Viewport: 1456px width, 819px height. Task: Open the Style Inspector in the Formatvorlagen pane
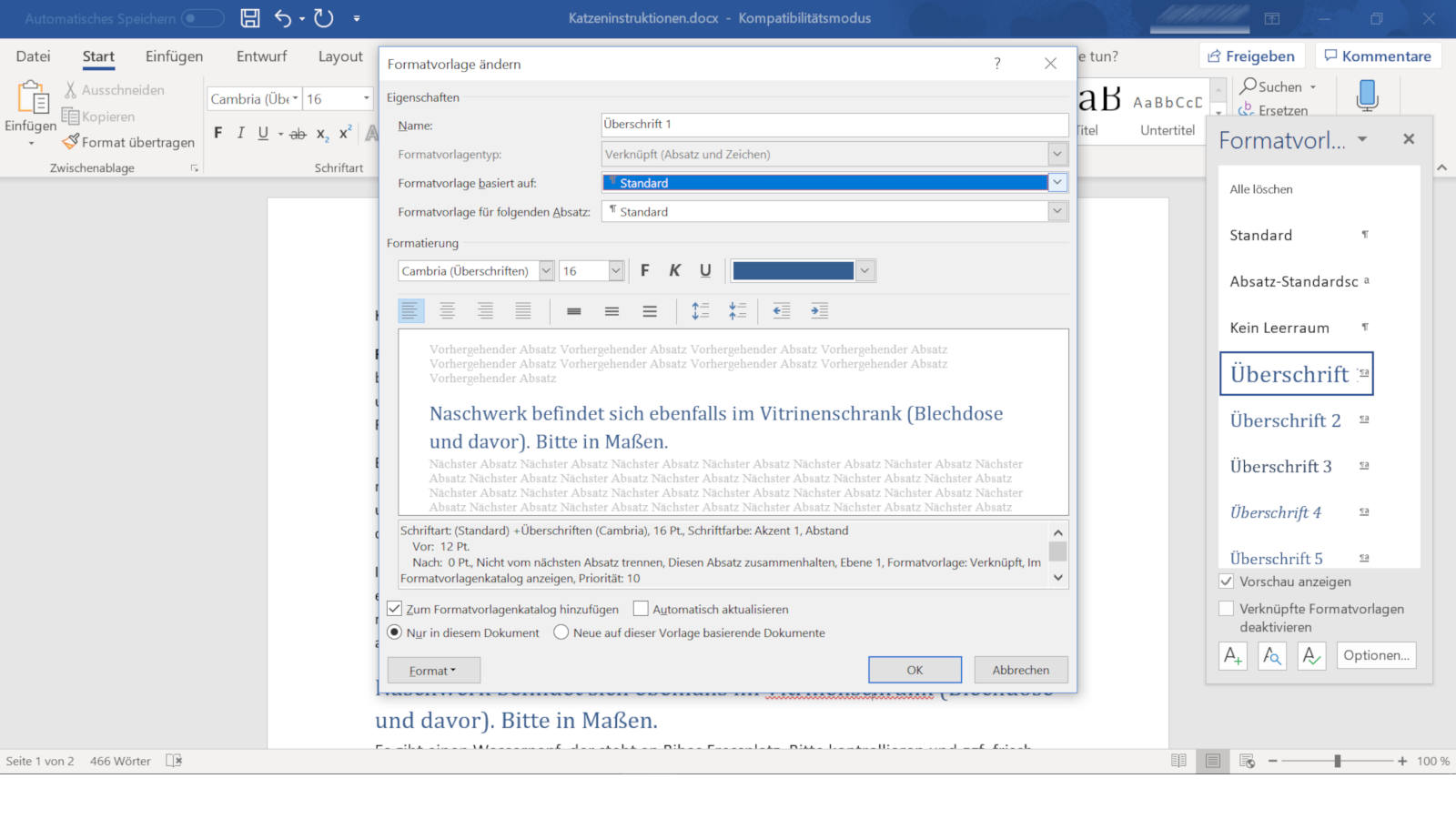pos(1271,655)
